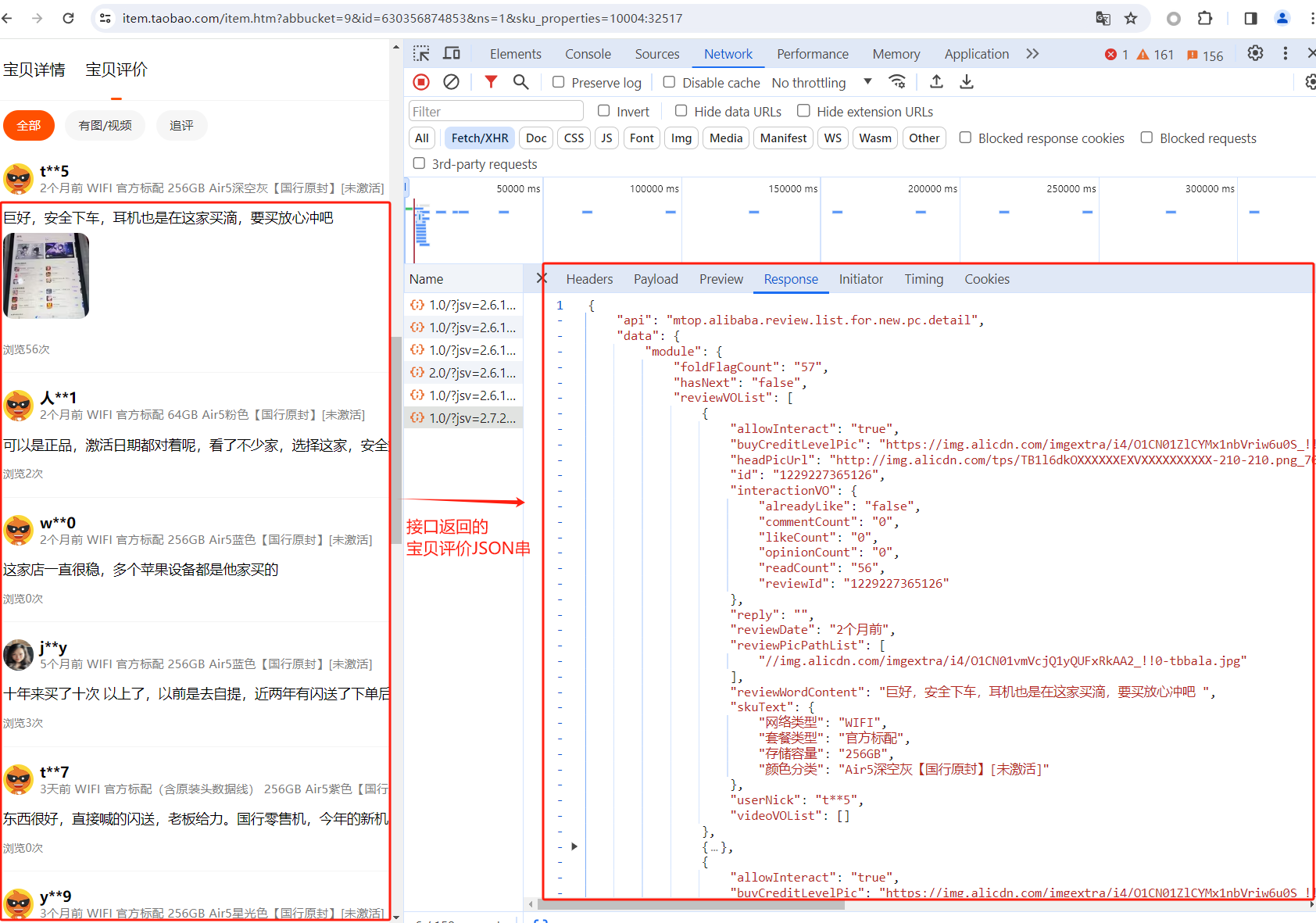Screen dimensions: 1316x923
Task: Open network search magnifier
Action: click(520, 82)
